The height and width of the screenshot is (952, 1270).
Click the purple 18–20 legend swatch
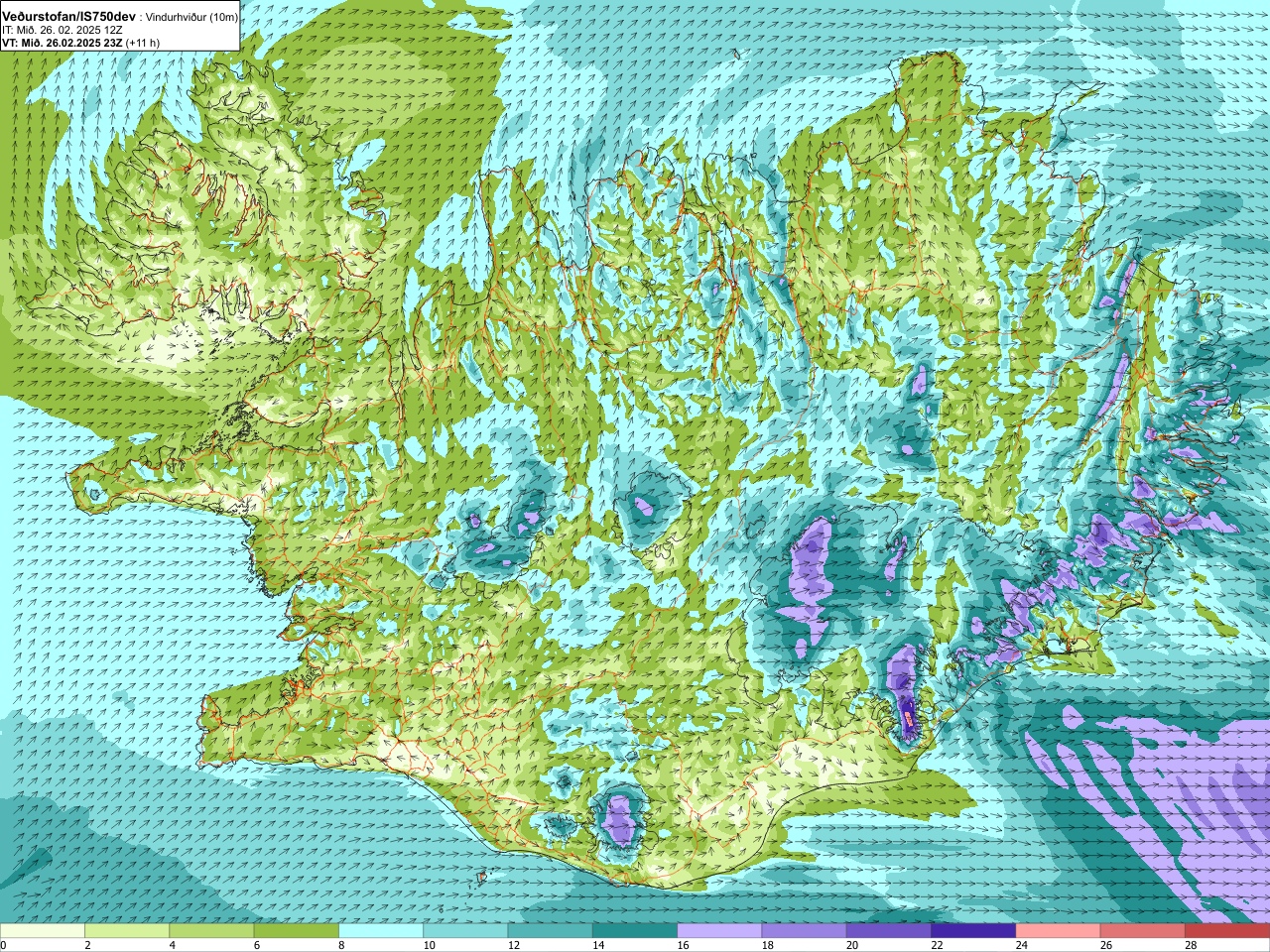(x=805, y=931)
